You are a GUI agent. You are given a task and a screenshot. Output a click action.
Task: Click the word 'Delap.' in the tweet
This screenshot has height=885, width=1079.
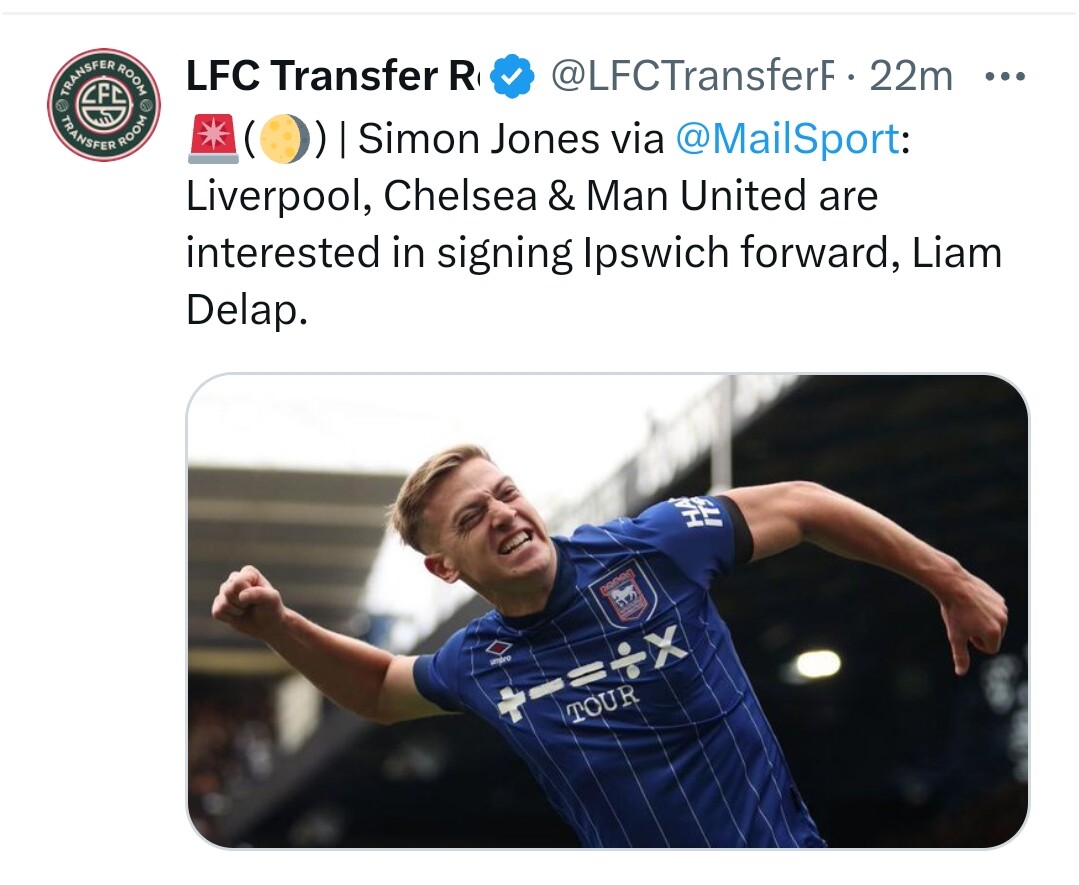click(x=245, y=310)
